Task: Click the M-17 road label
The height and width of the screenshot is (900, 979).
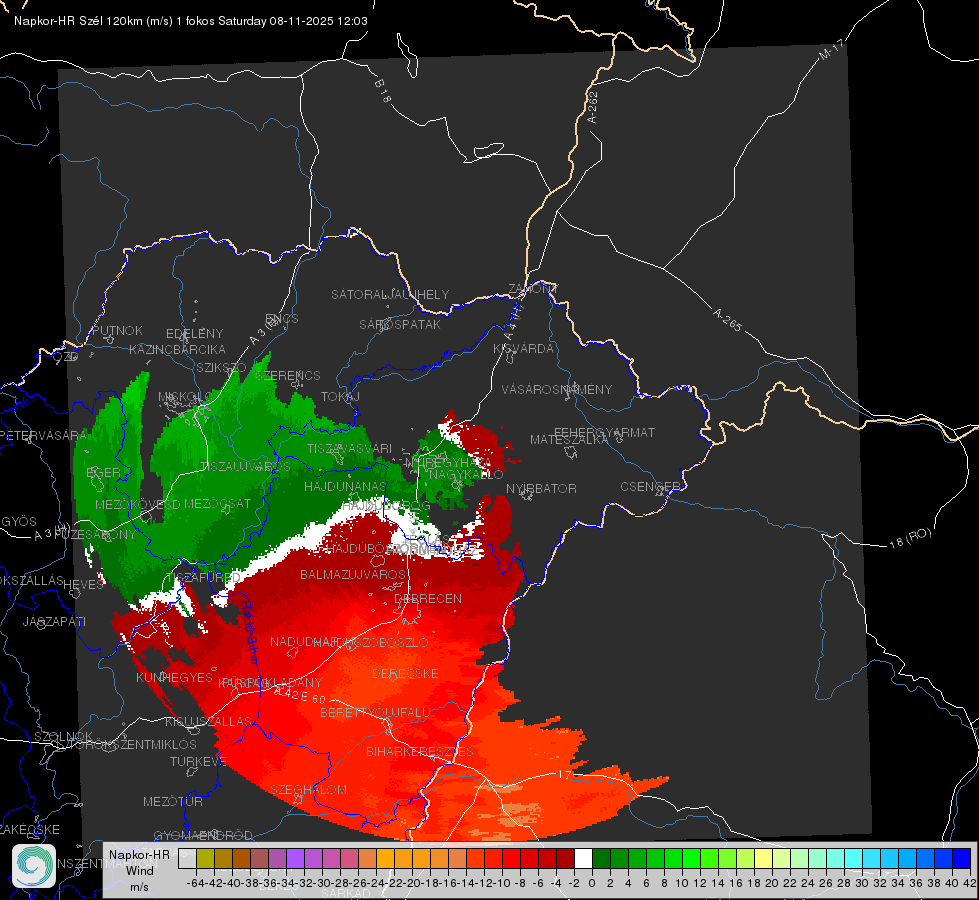Action: tap(831, 50)
